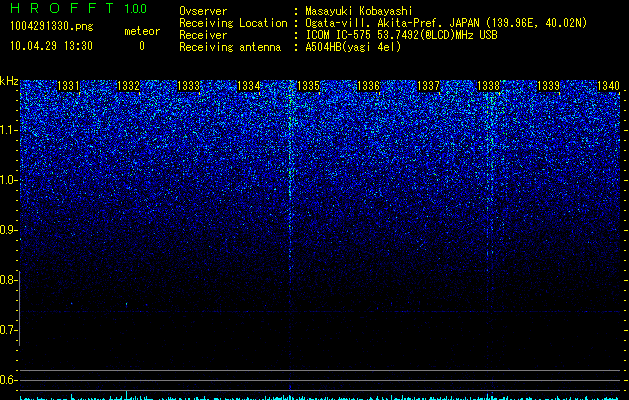Click the observer name Masayuki Kobayashi
Screen dimensions: 629x400
pos(359,11)
